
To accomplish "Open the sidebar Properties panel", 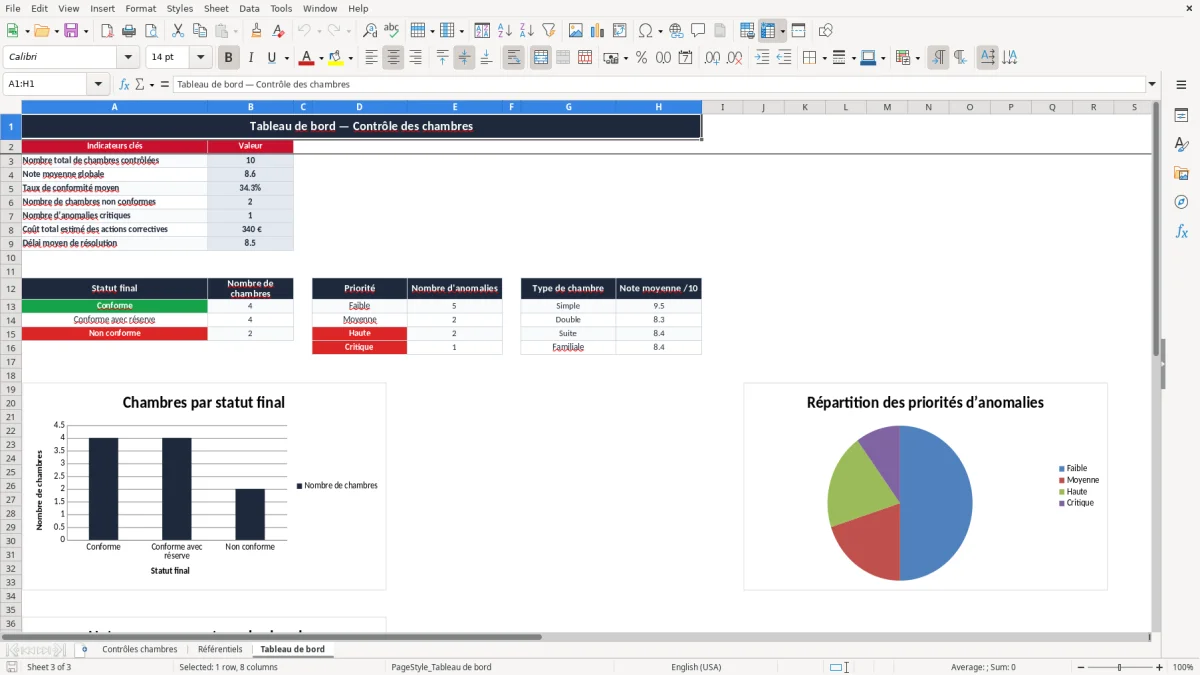I will pyautogui.click(x=1181, y=115).
